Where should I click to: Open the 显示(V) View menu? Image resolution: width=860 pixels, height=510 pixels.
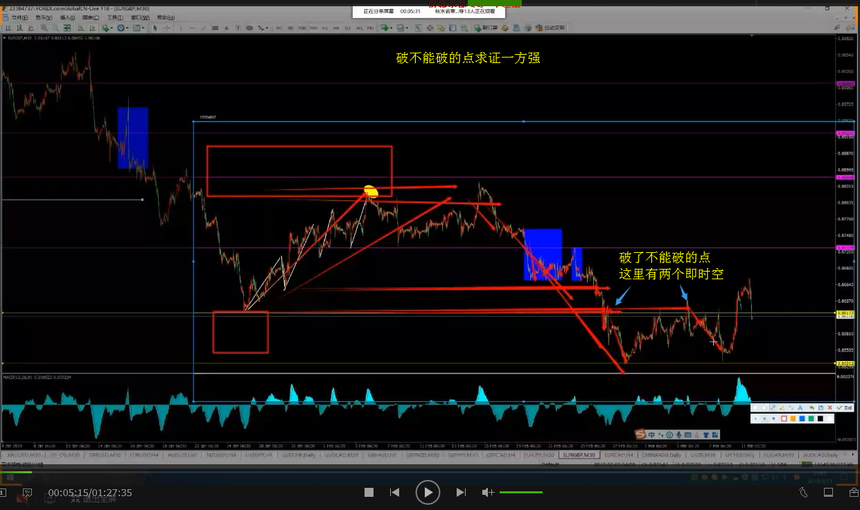44,18
